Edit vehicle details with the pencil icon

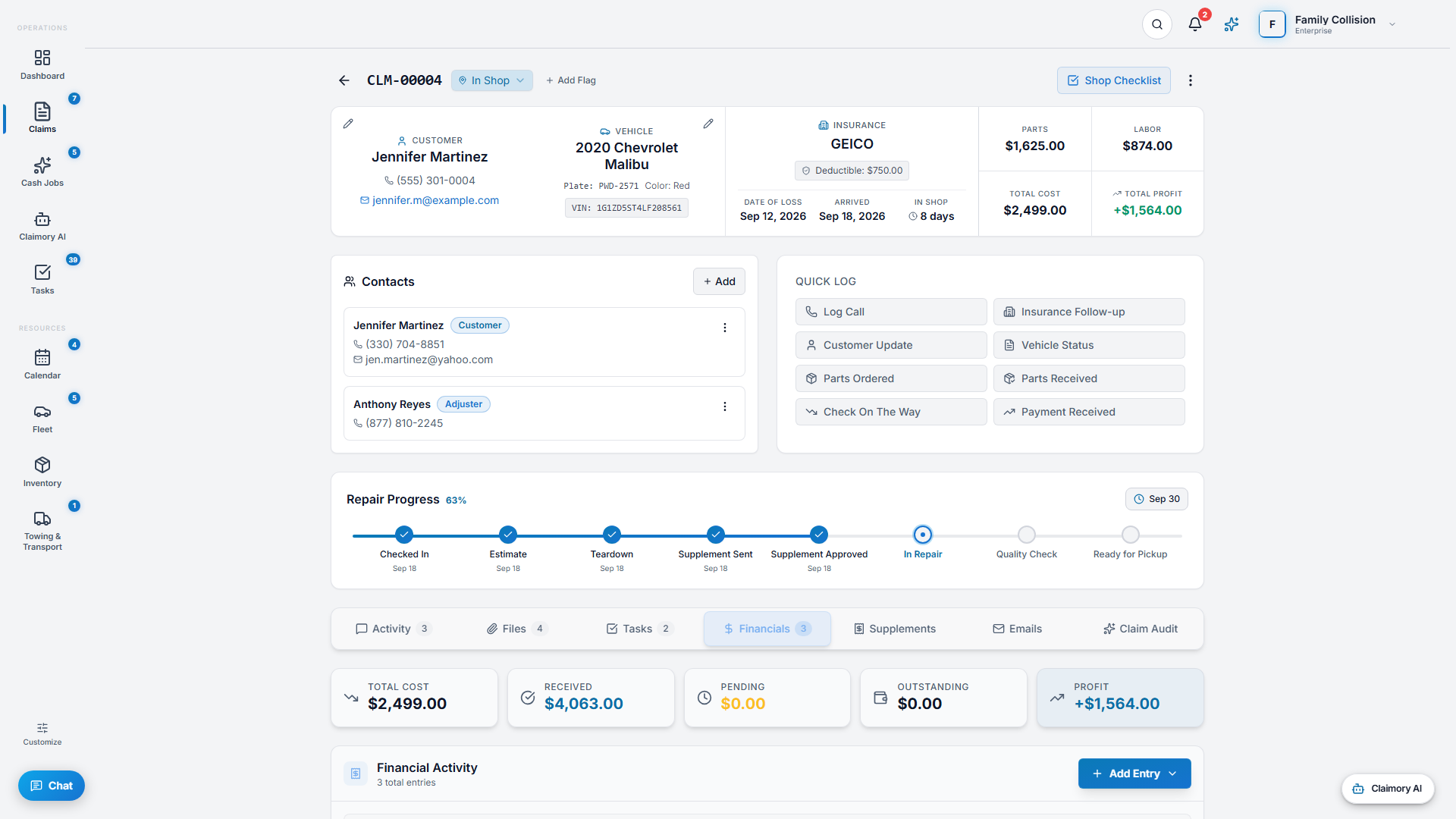pyautogui.click(x=708, y=124)
